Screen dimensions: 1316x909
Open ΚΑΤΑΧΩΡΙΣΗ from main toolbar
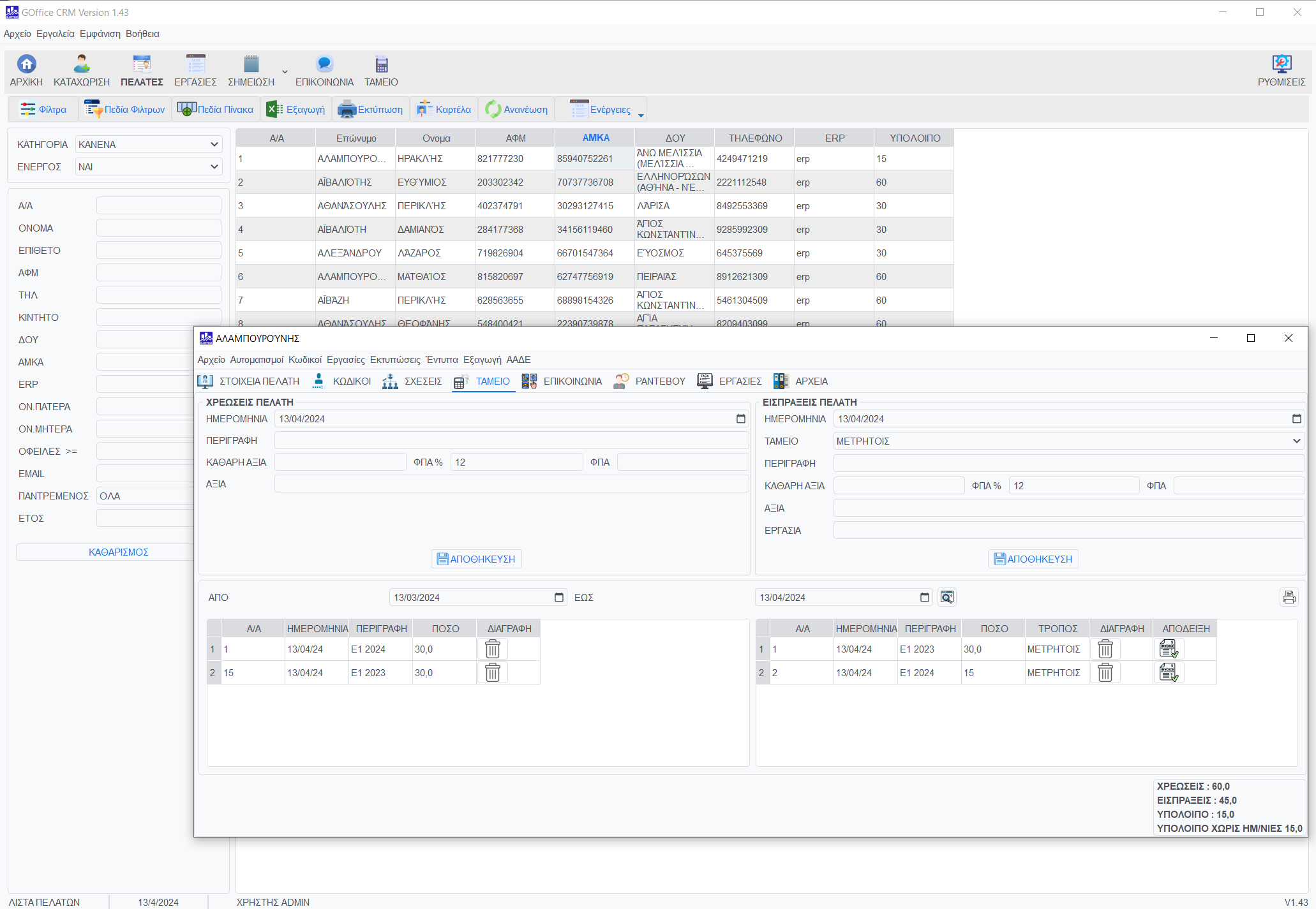[x=82, y=70]
